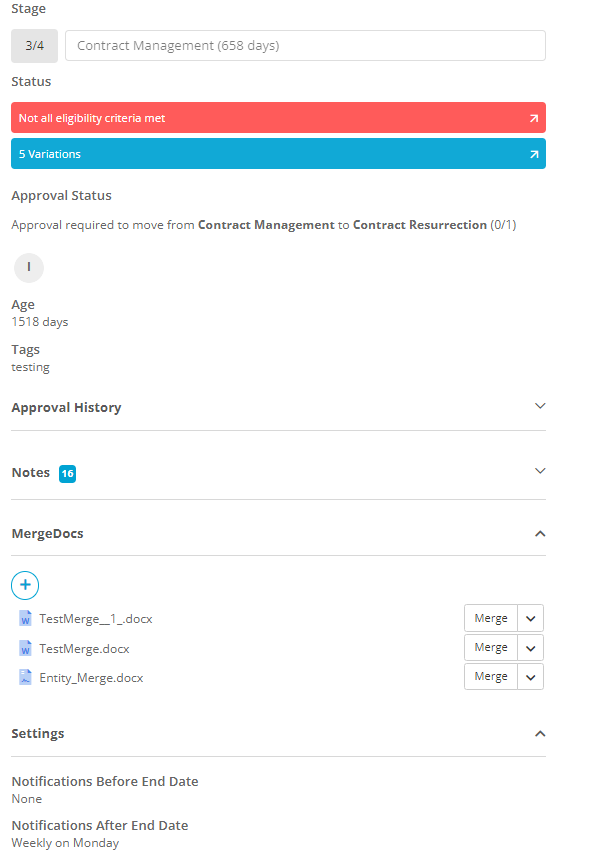Expand the Notes section
589x862 pixels.
pyautogui.click(x=540, y=470)
